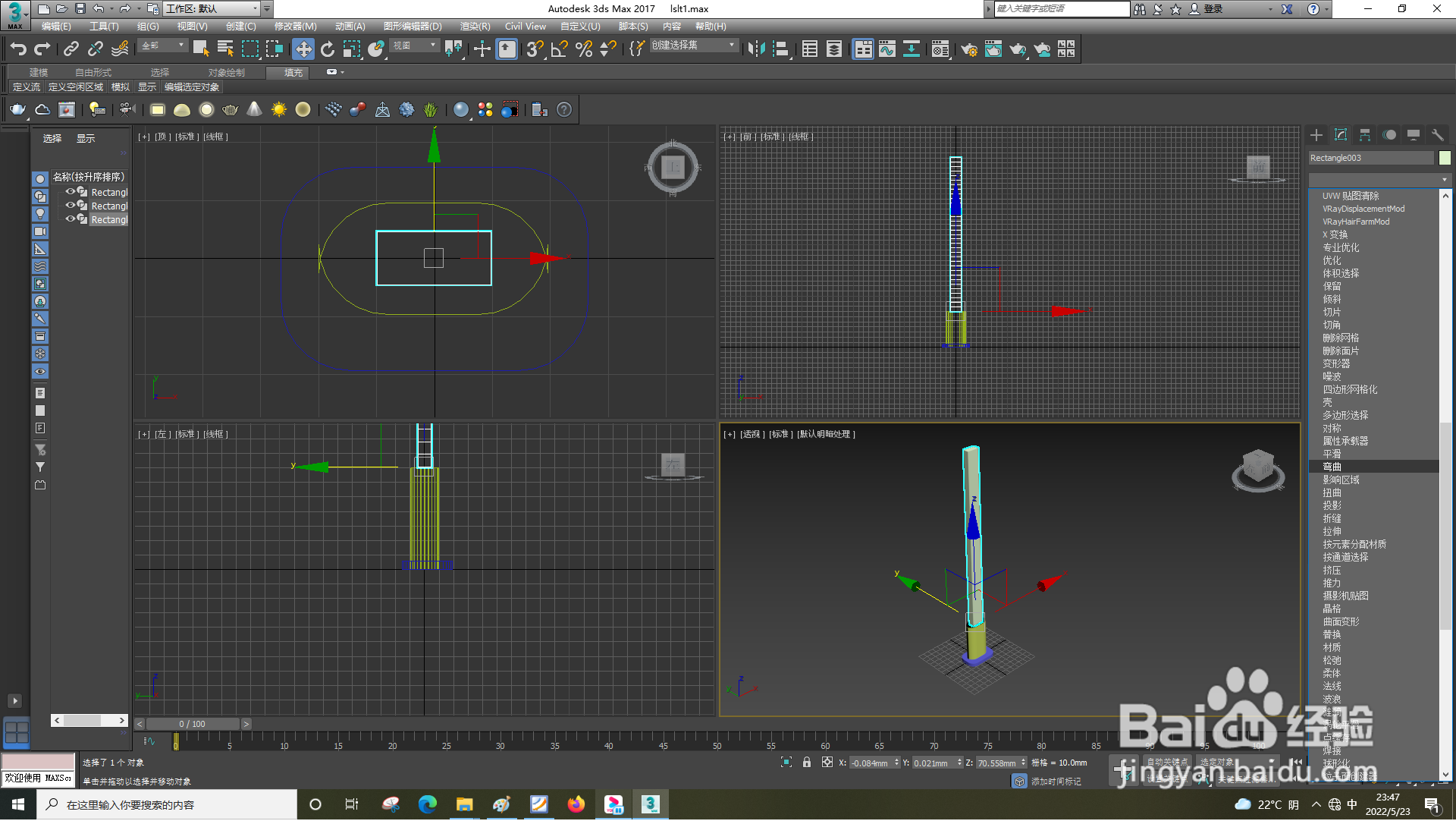
Task: Toggle the selection lock icon
Action: [x=807, y=763]
